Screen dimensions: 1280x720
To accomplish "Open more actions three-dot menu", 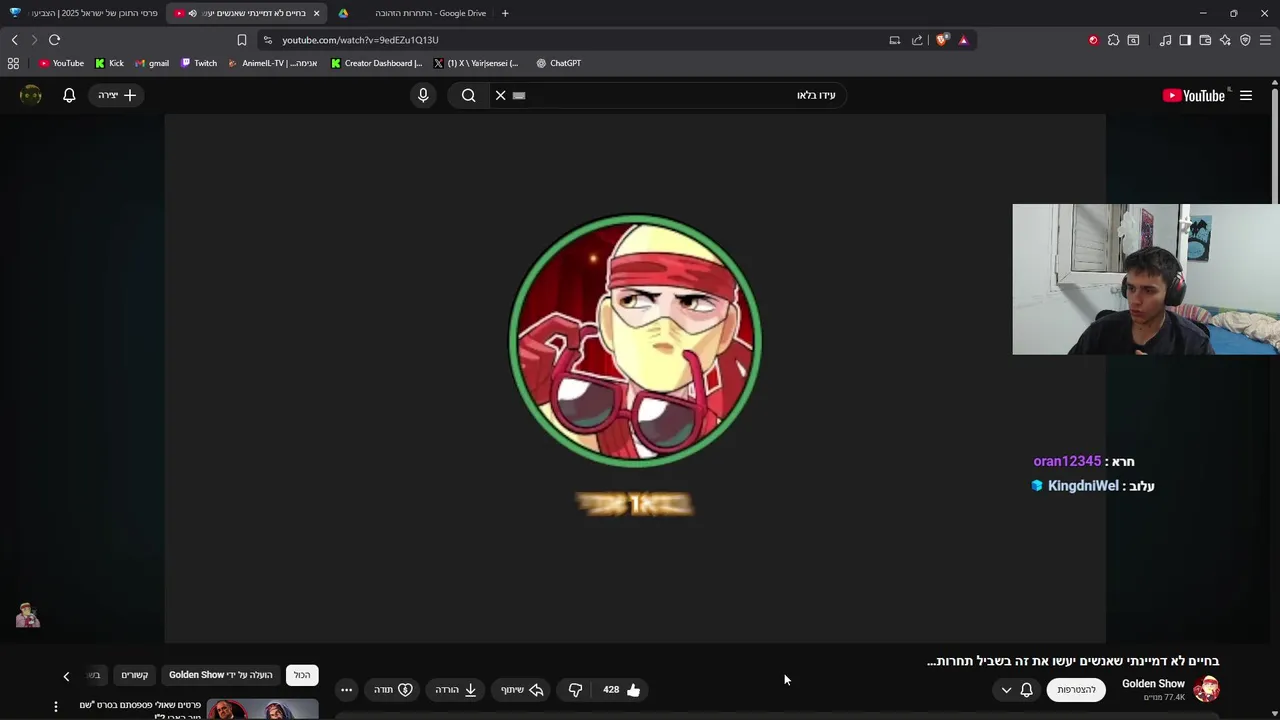I will 346,689.
